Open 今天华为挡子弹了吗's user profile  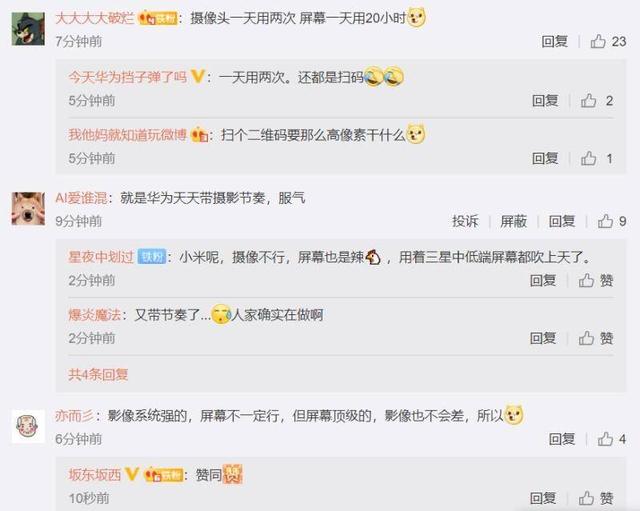127,77
